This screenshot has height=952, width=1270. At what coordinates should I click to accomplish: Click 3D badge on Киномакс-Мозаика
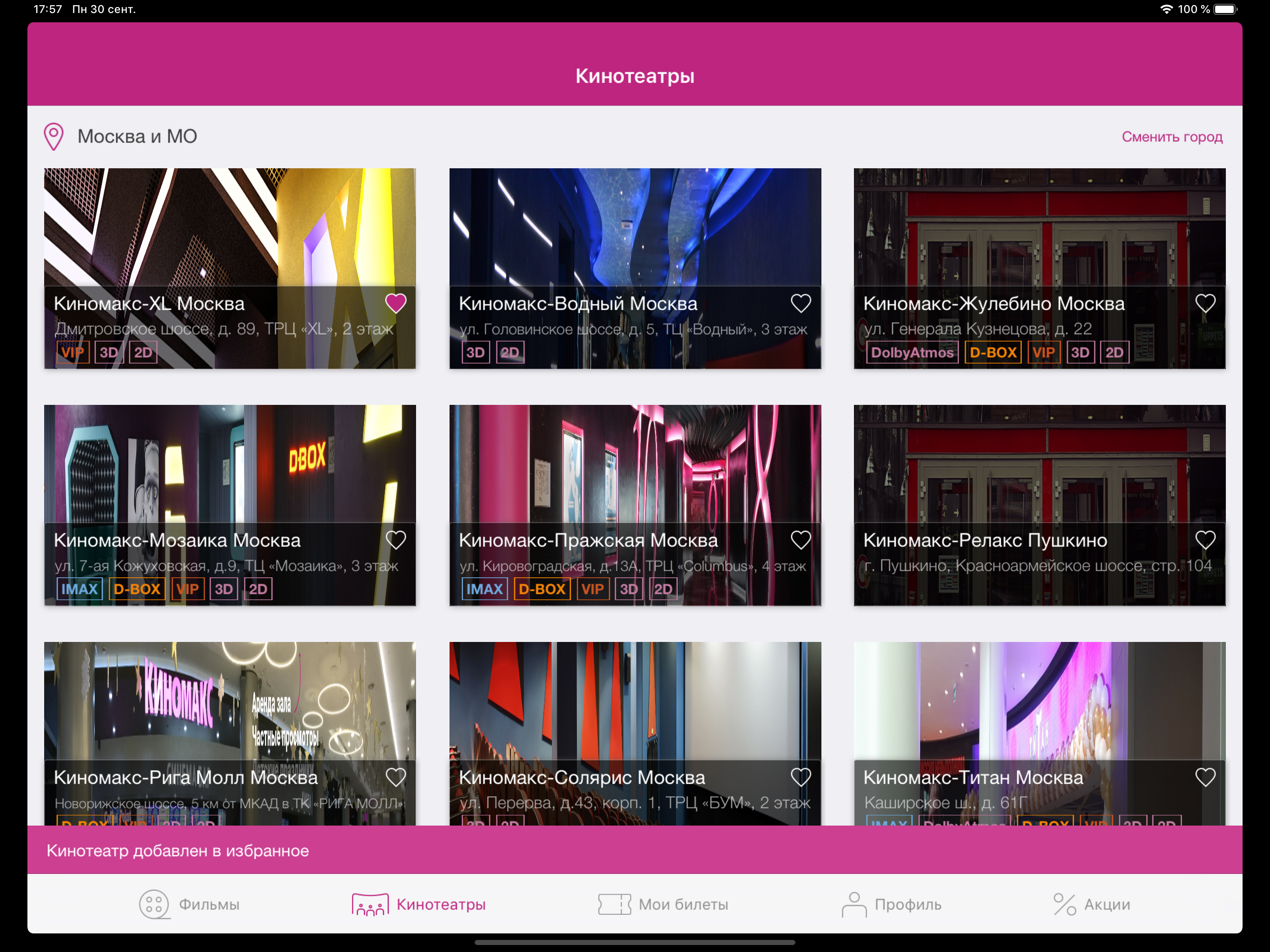coord(224,588)
